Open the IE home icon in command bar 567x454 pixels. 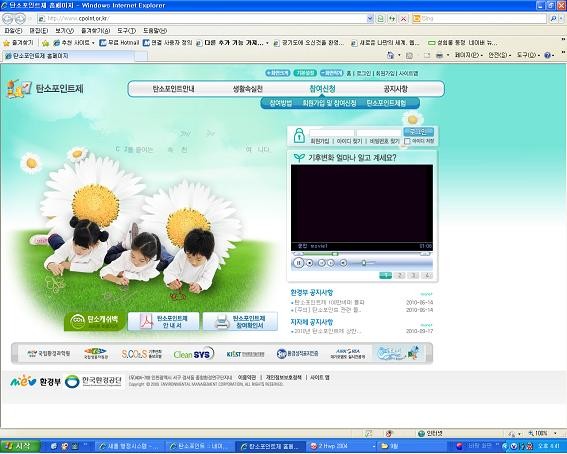point(391,55)
